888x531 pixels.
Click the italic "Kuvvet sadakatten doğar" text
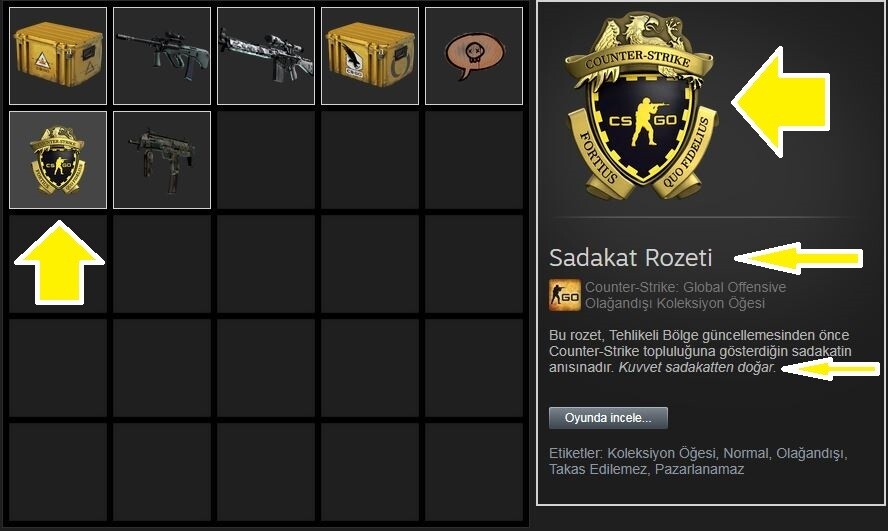(696, 367)
